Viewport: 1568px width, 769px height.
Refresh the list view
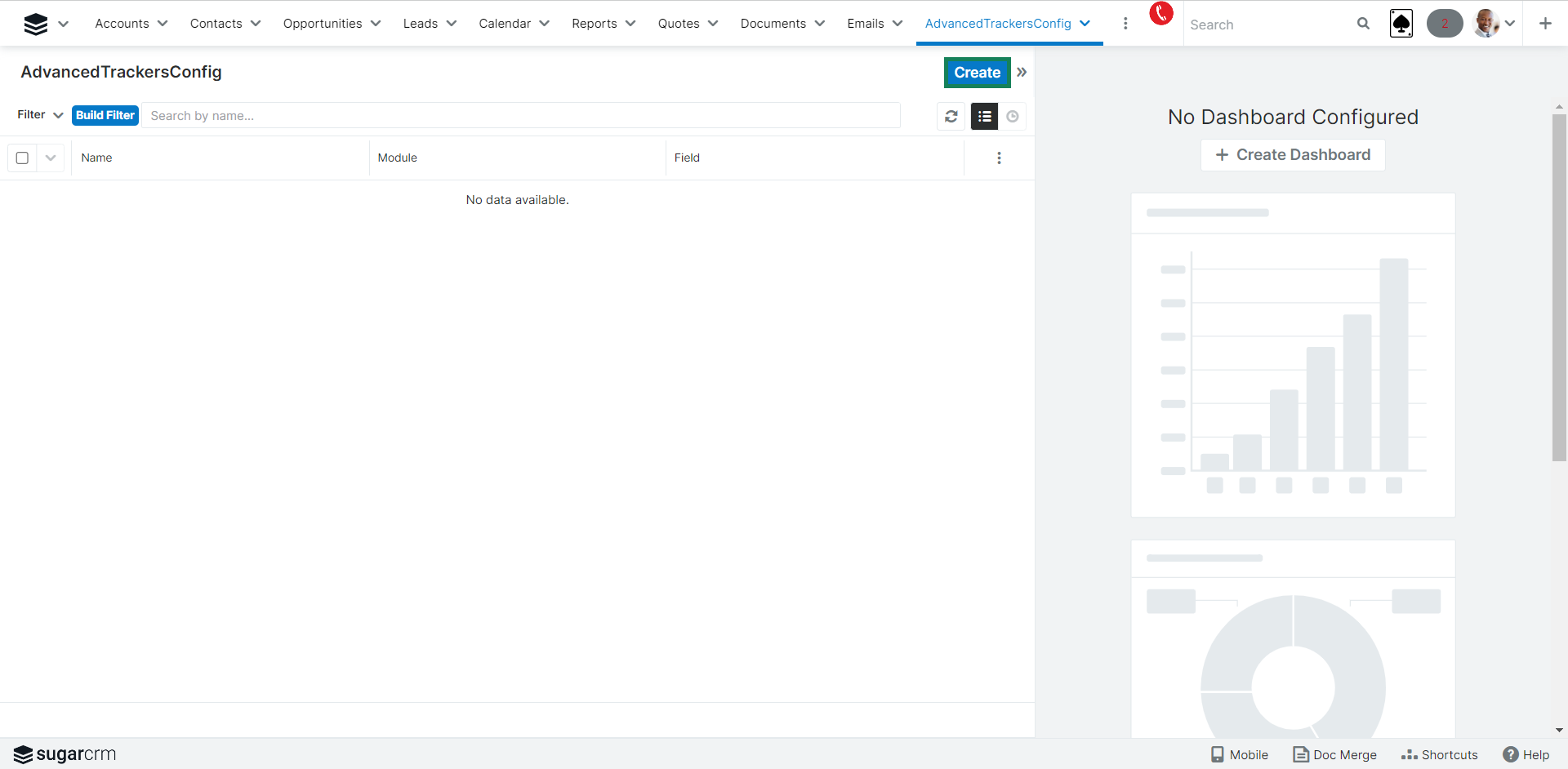click(951, 117)
